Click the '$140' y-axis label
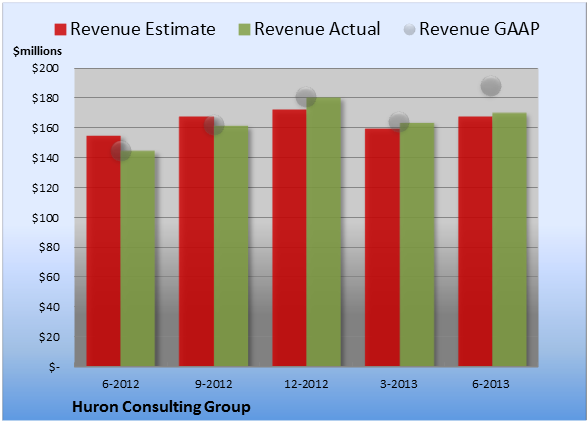The width and height of the screenshot is (588, 422). (x=45, y=158)
